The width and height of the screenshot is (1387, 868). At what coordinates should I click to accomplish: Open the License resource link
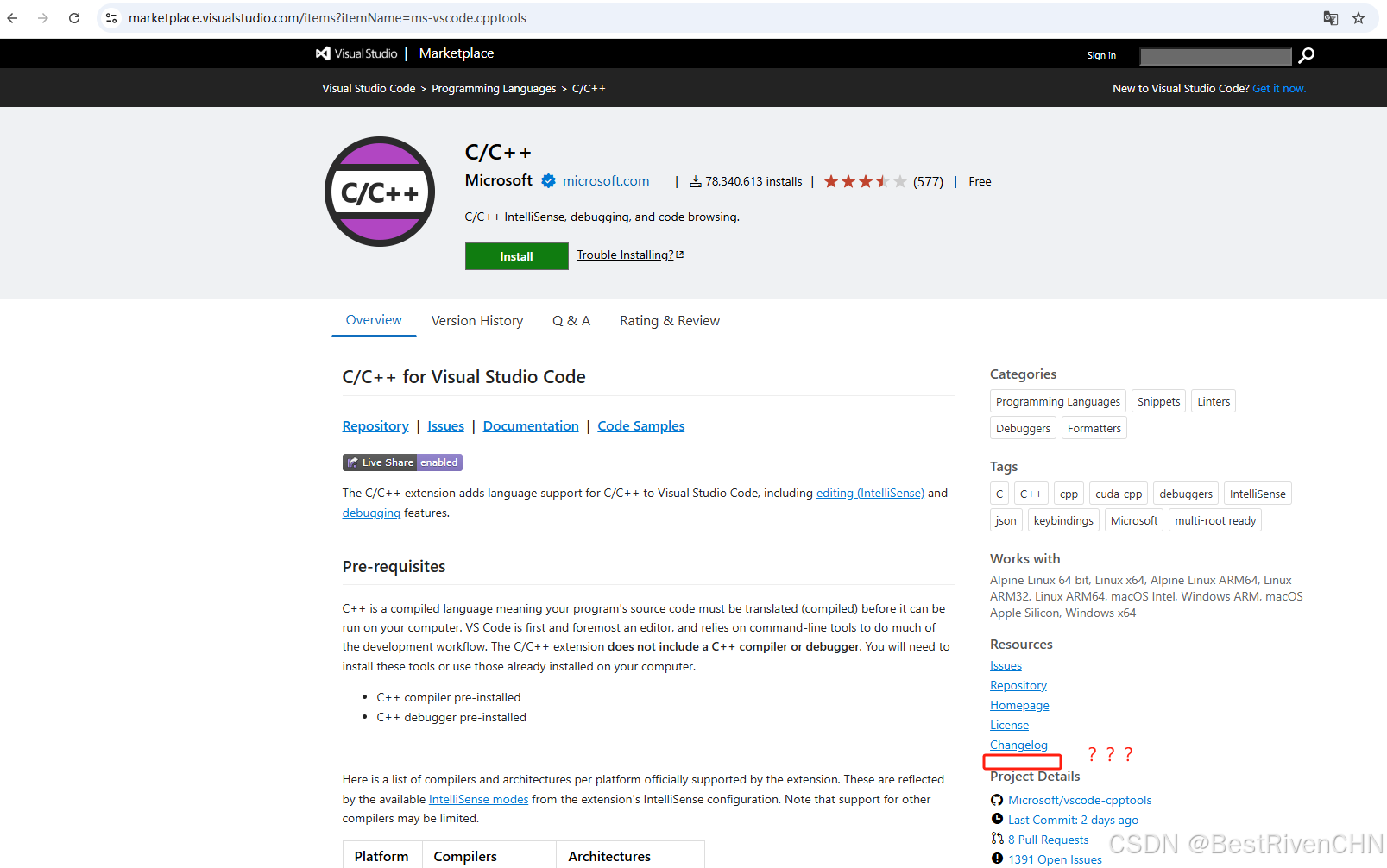tap(1009, 725)
